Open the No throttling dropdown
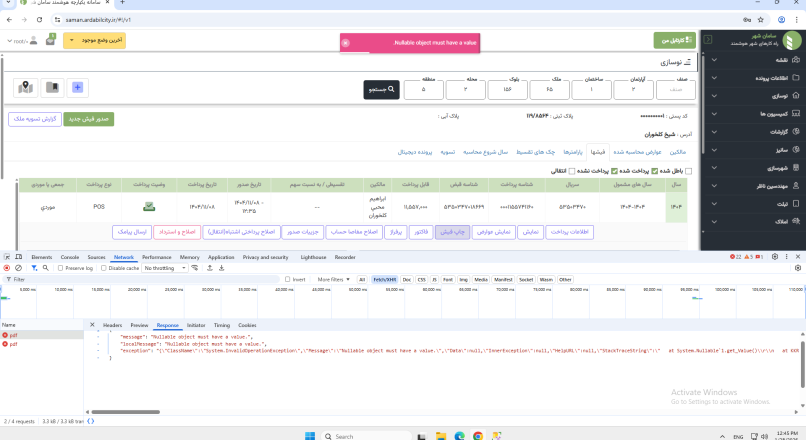This screenshot has width=806, height=440. 164,268
